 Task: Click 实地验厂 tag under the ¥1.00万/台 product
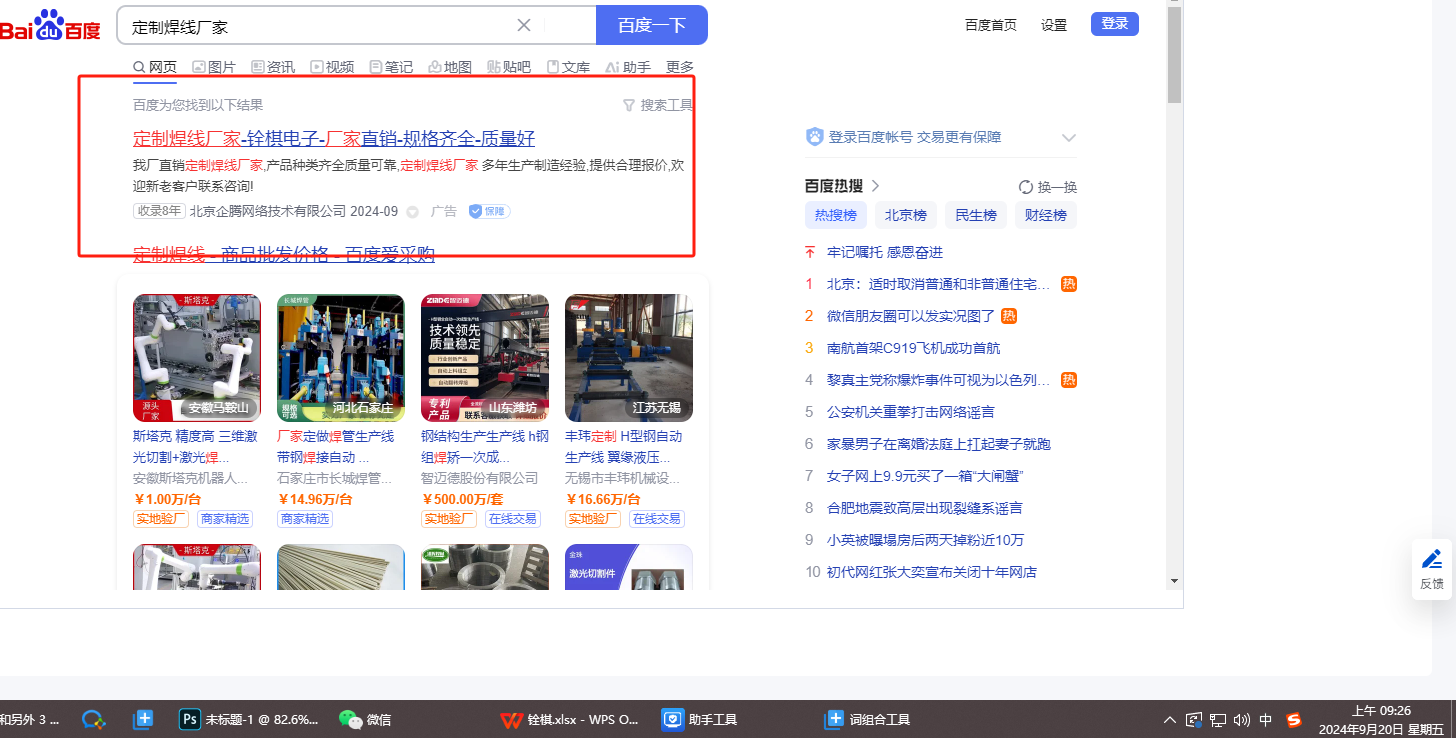coord(161,519)
